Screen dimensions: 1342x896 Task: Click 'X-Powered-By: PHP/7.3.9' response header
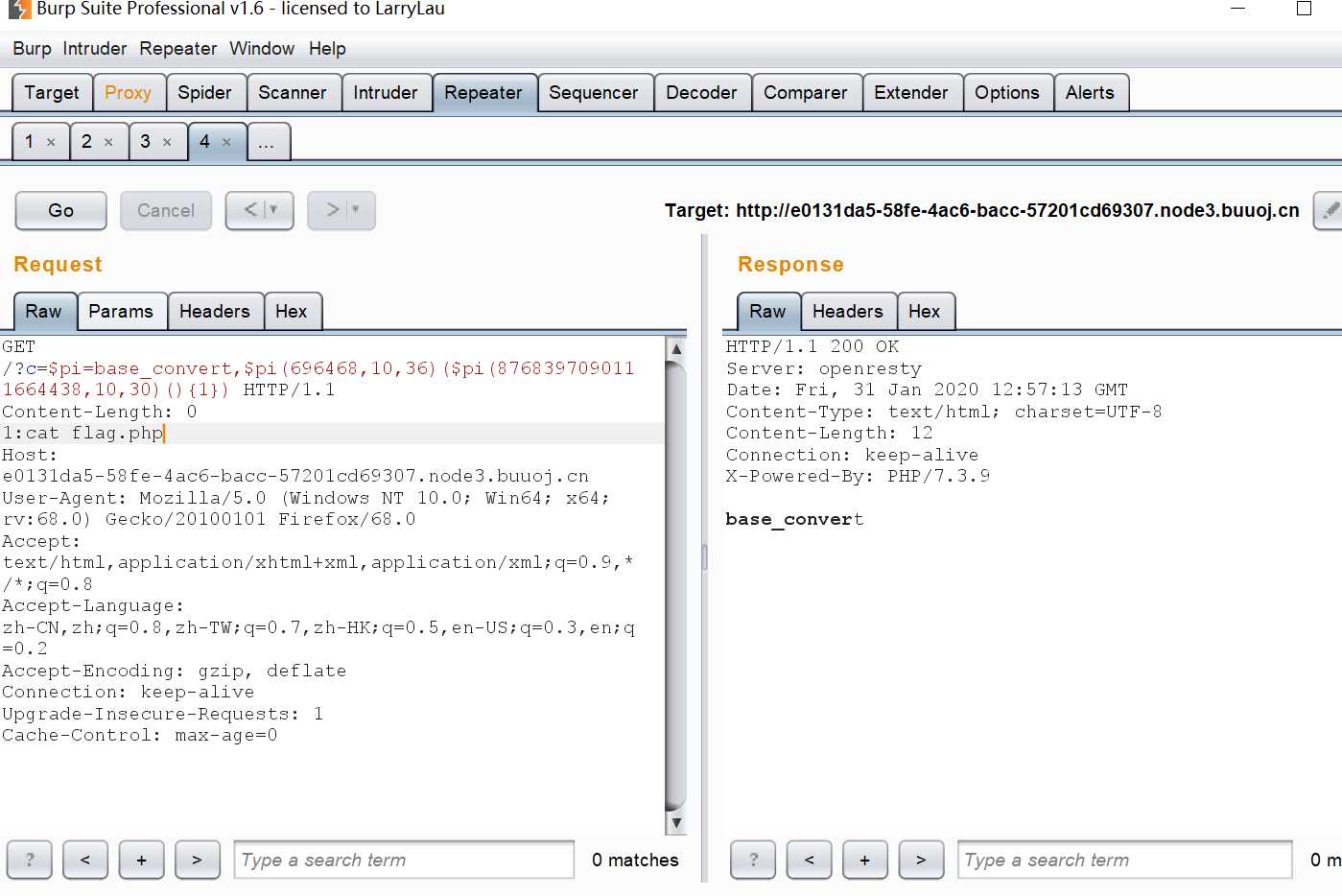[859, 476]
